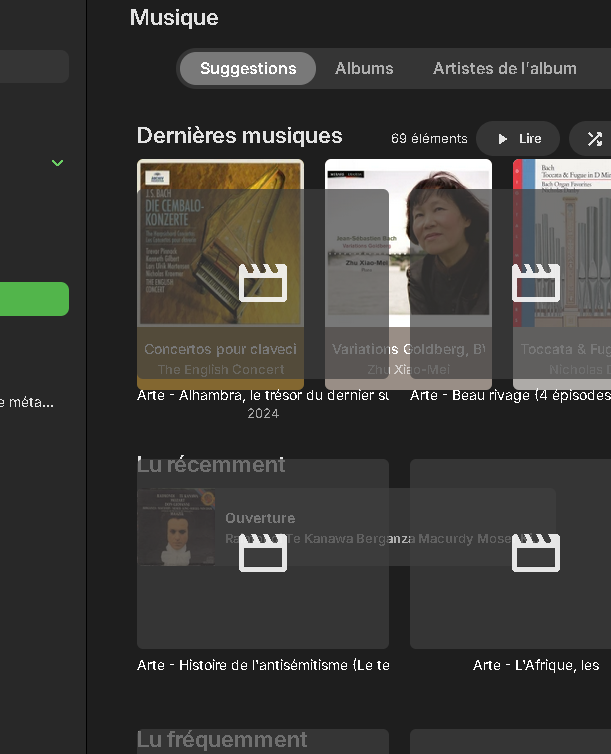Open the Bach organ pipes album cover
This screenshot has width=611, height=754.
562,243
